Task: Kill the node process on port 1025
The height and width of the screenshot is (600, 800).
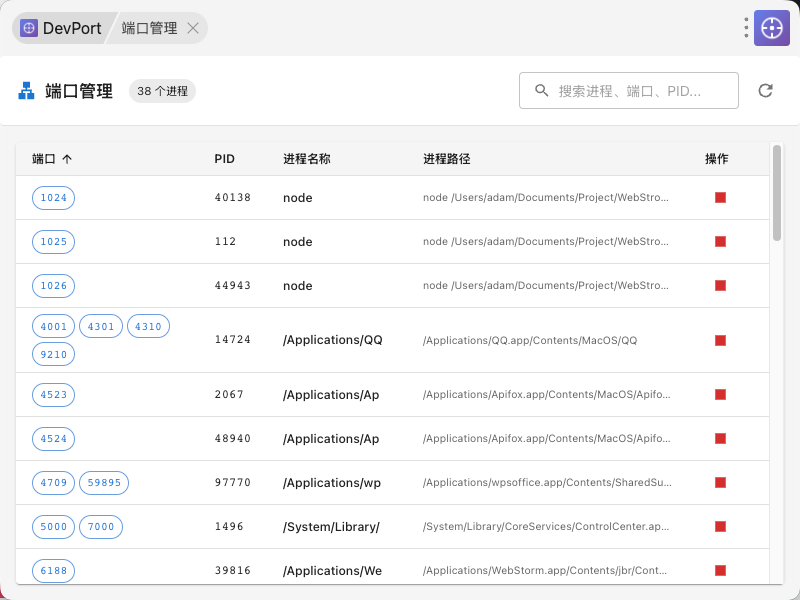Action: [720, 242]
